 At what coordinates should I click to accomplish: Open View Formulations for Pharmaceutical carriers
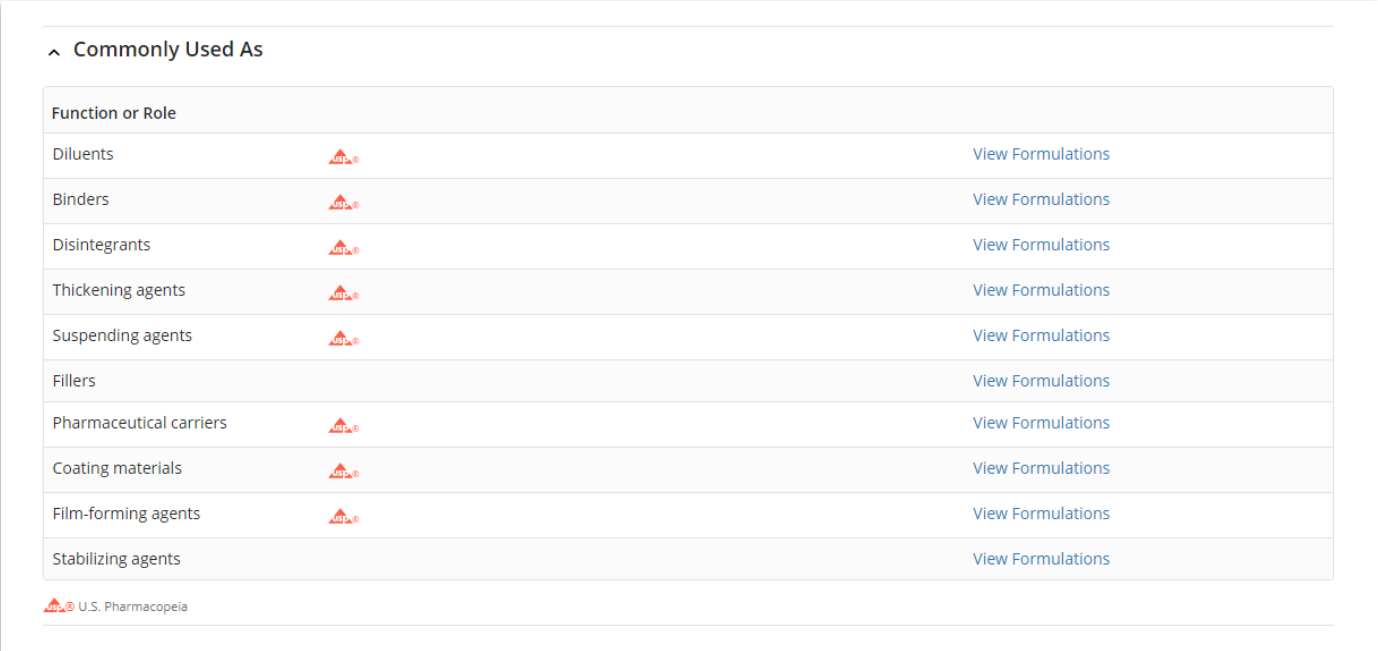(x=1041, y=422)
